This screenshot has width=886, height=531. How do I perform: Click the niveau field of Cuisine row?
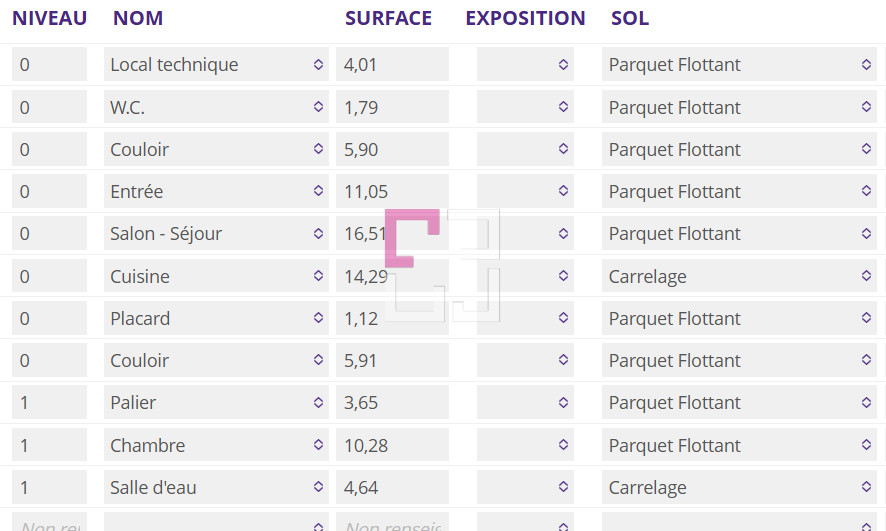(x=49, y=276)
